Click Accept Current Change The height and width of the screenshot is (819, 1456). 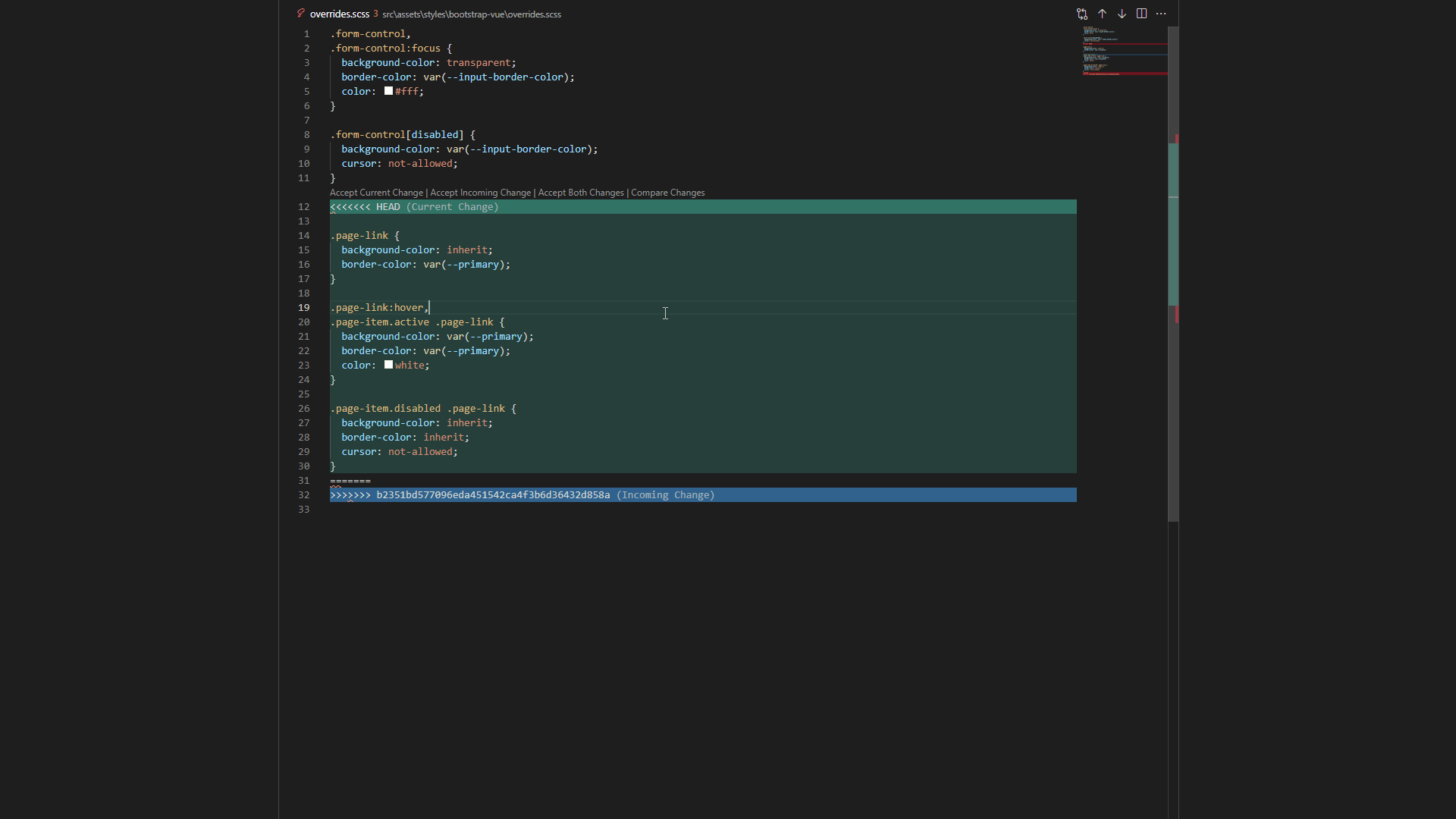376,193
